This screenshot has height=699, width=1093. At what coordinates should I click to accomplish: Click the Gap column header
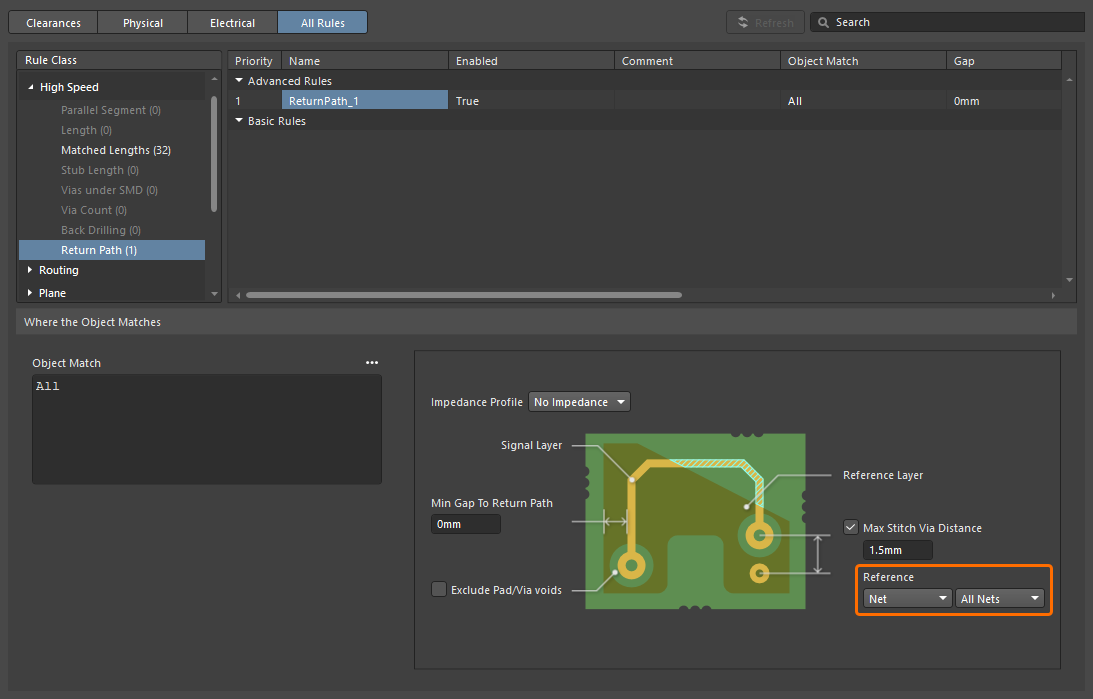point(1004,61)
